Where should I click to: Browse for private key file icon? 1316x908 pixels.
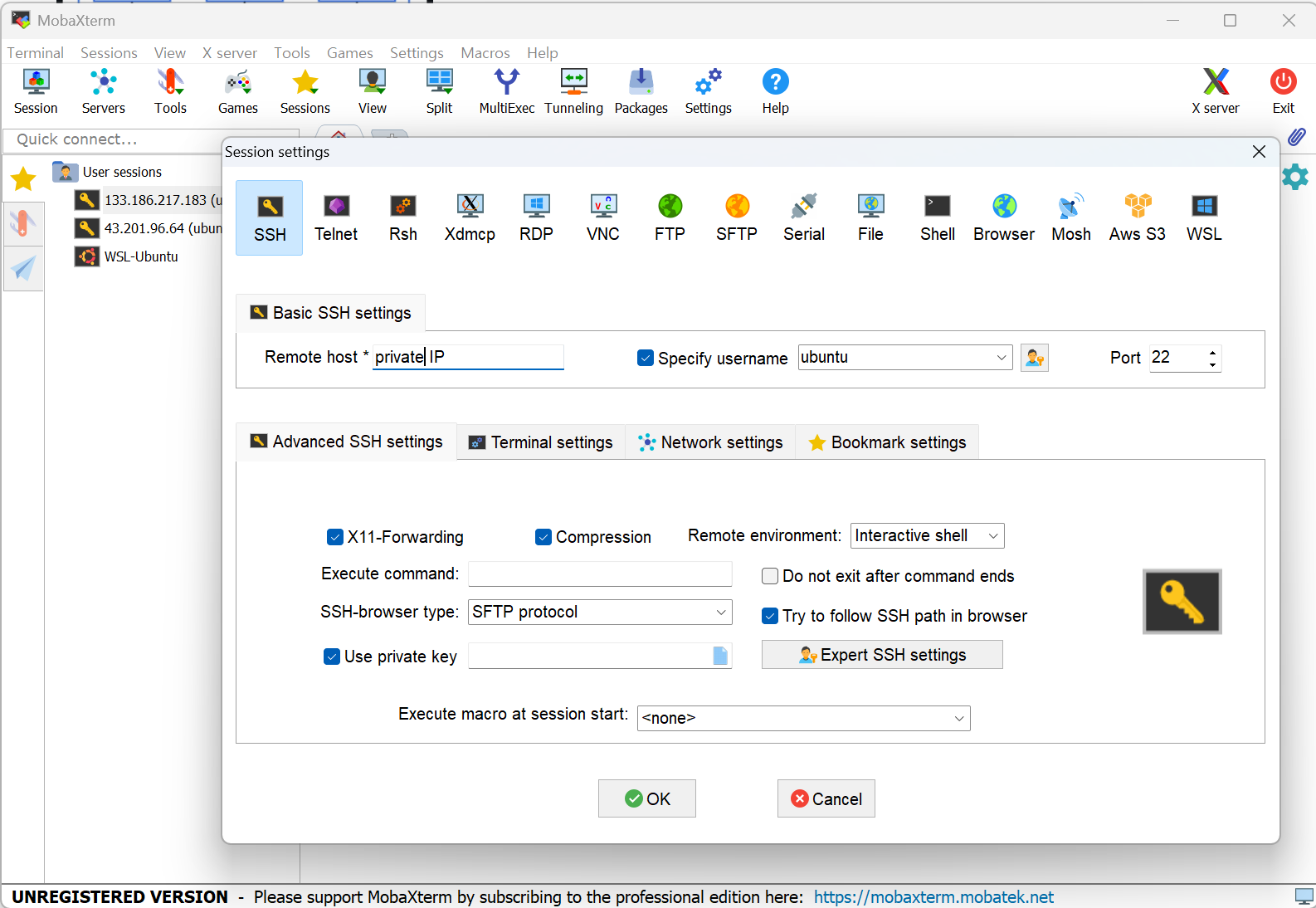(720, 656)
